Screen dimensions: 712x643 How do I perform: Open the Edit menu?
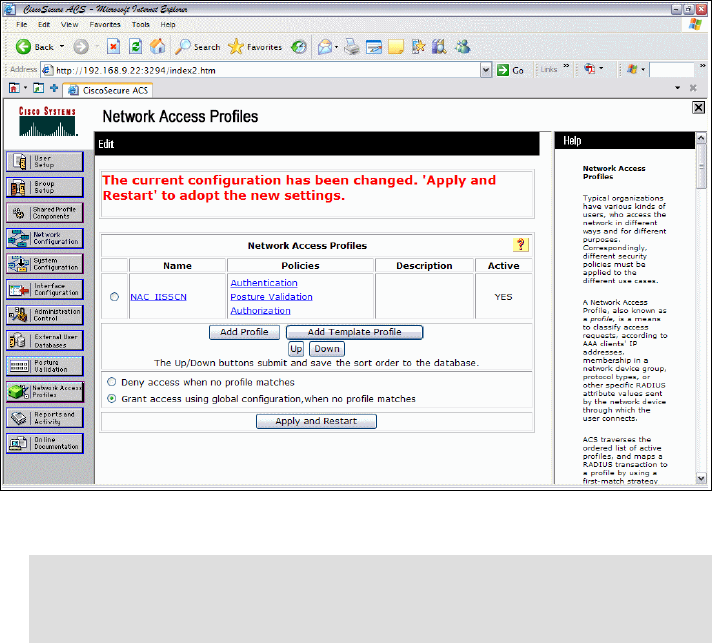pyautogui.click(x=44, y=25)
